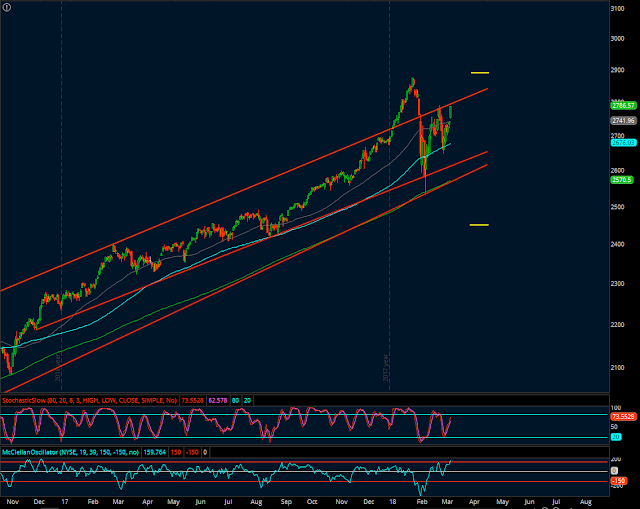The height and width of the screenshot is (509, 640).
Task: Select the green 2786.57 last-price bubble
Action: pyautogui.click(x=623, y=106)
